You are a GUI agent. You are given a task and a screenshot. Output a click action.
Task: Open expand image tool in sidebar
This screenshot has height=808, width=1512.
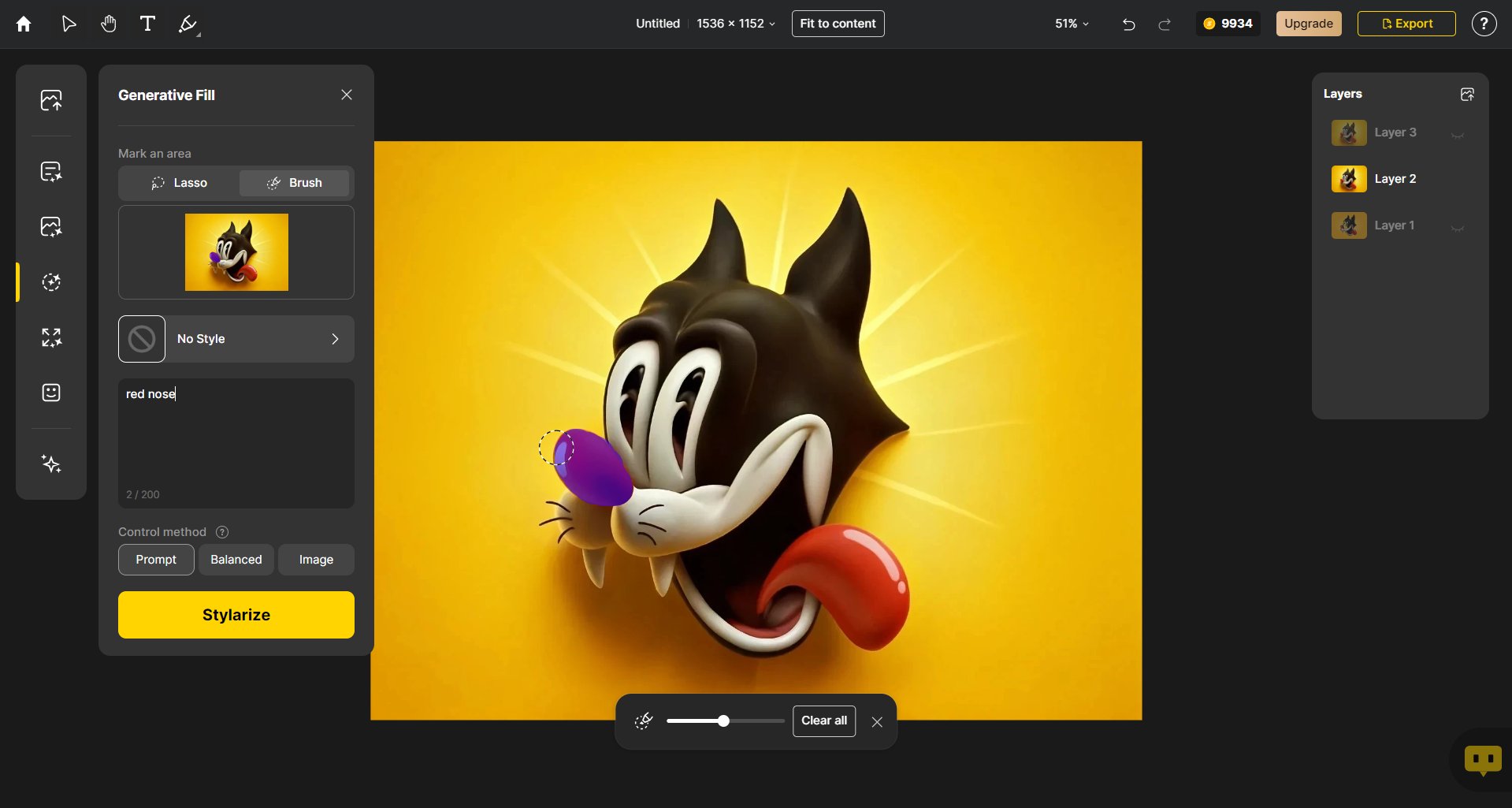pos(51,337)
